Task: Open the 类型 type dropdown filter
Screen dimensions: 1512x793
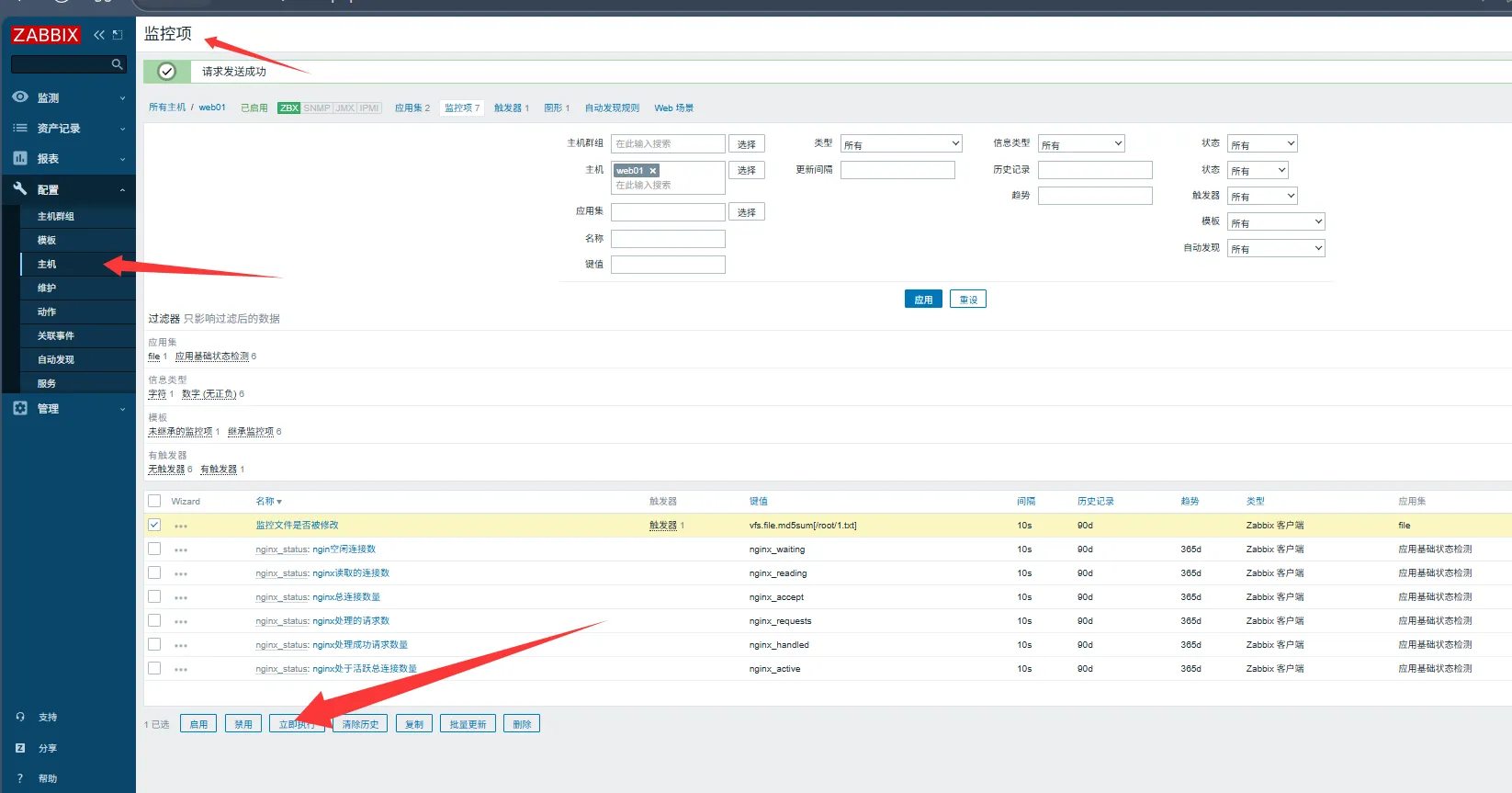Action: coord(901,144)
